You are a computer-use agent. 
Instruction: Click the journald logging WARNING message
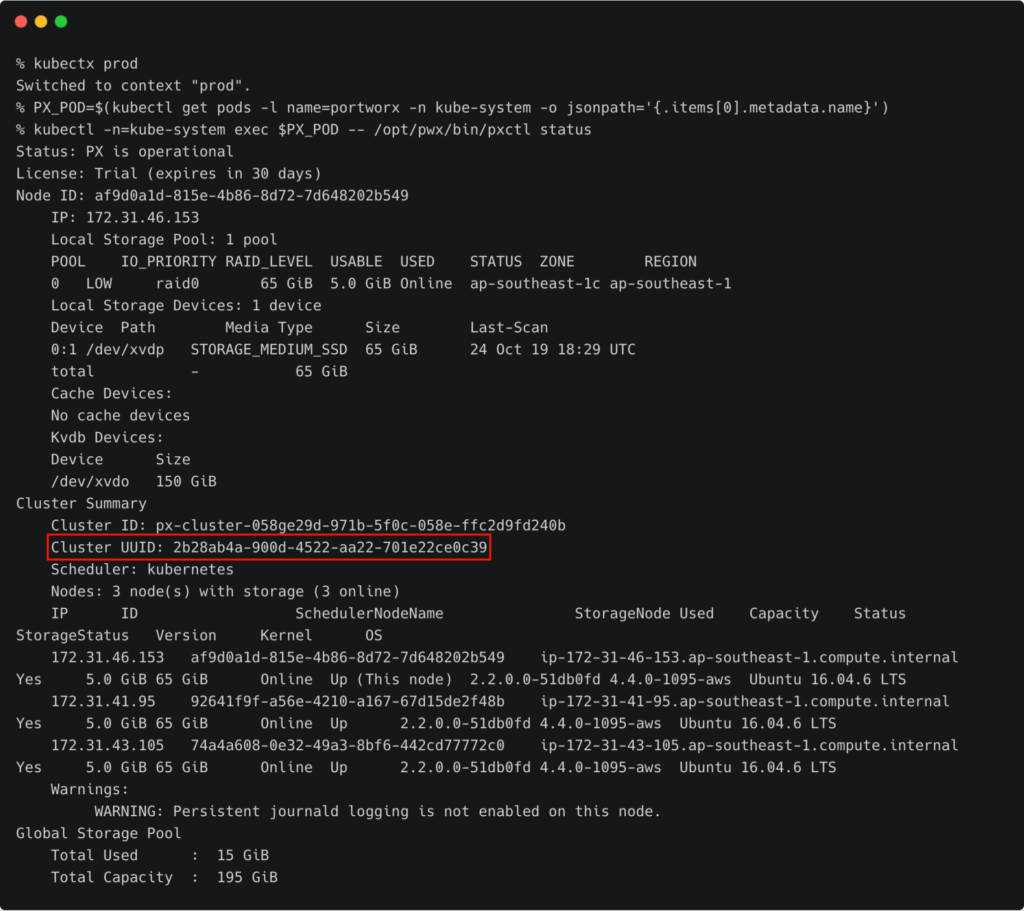pos(377,812)
